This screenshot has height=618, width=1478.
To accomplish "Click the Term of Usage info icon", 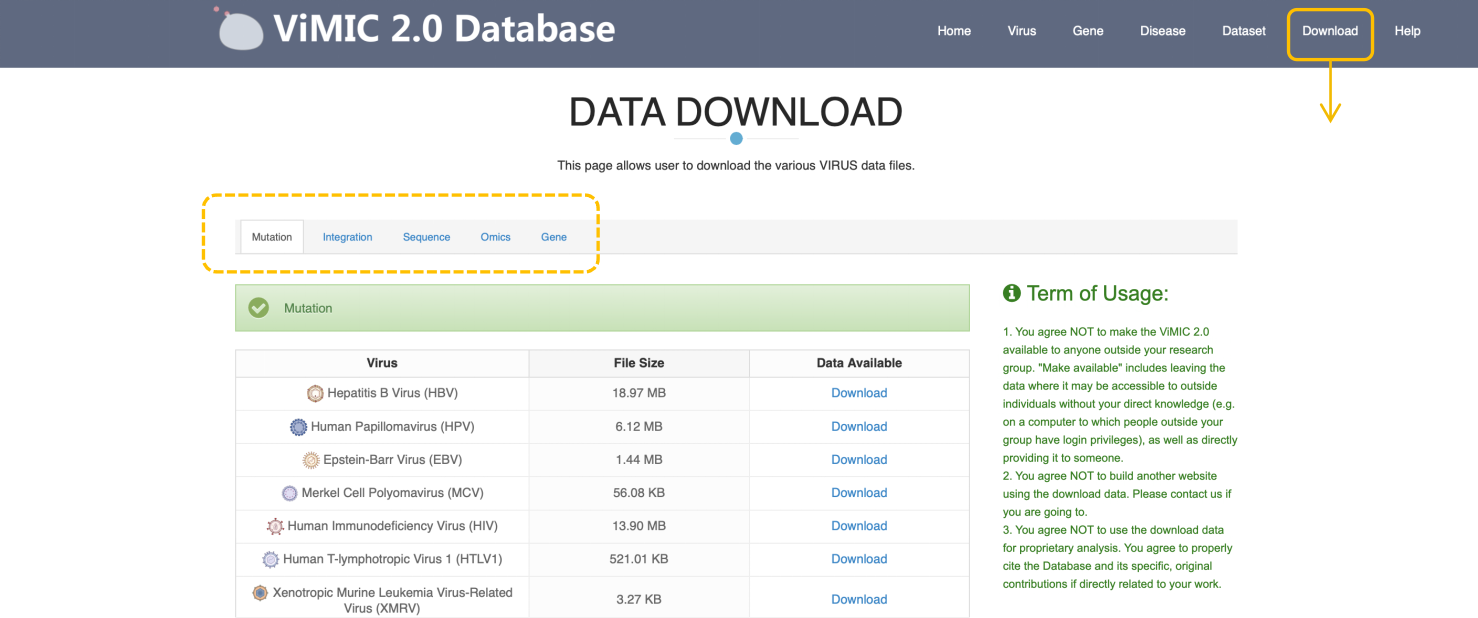I will (1011, 293).
